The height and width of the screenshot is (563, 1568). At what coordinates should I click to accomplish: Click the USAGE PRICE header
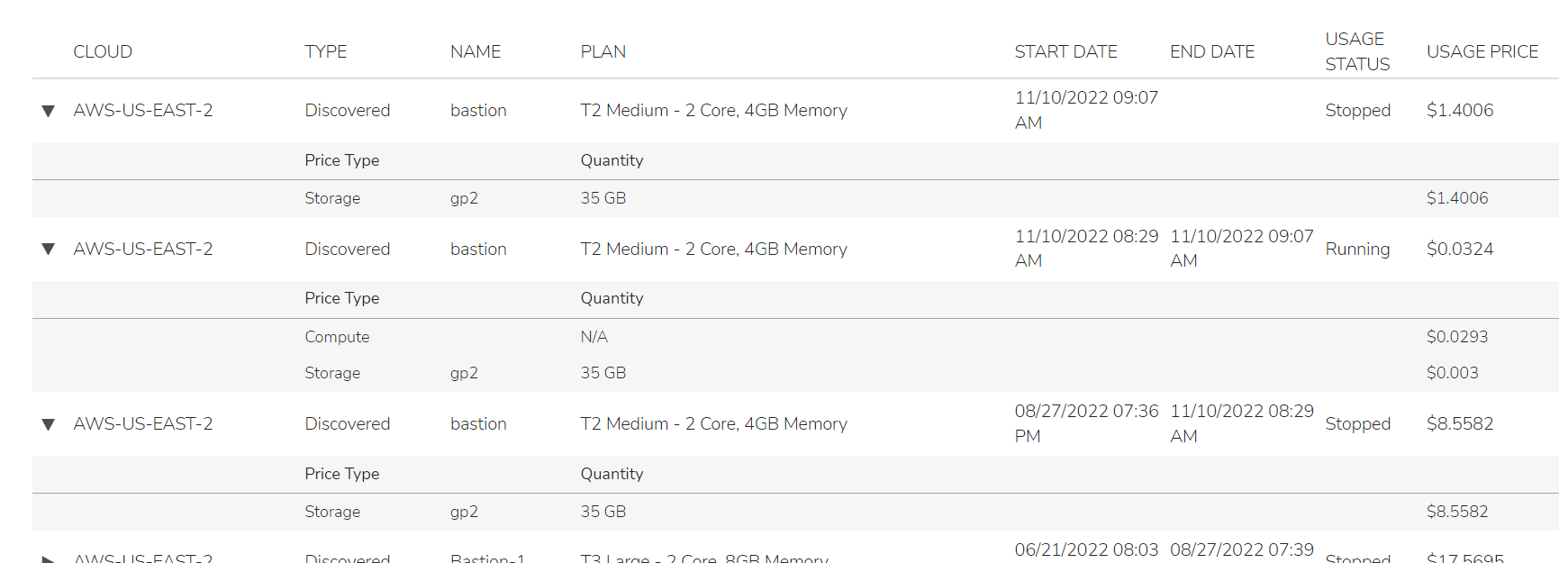tap(1482, 52)
